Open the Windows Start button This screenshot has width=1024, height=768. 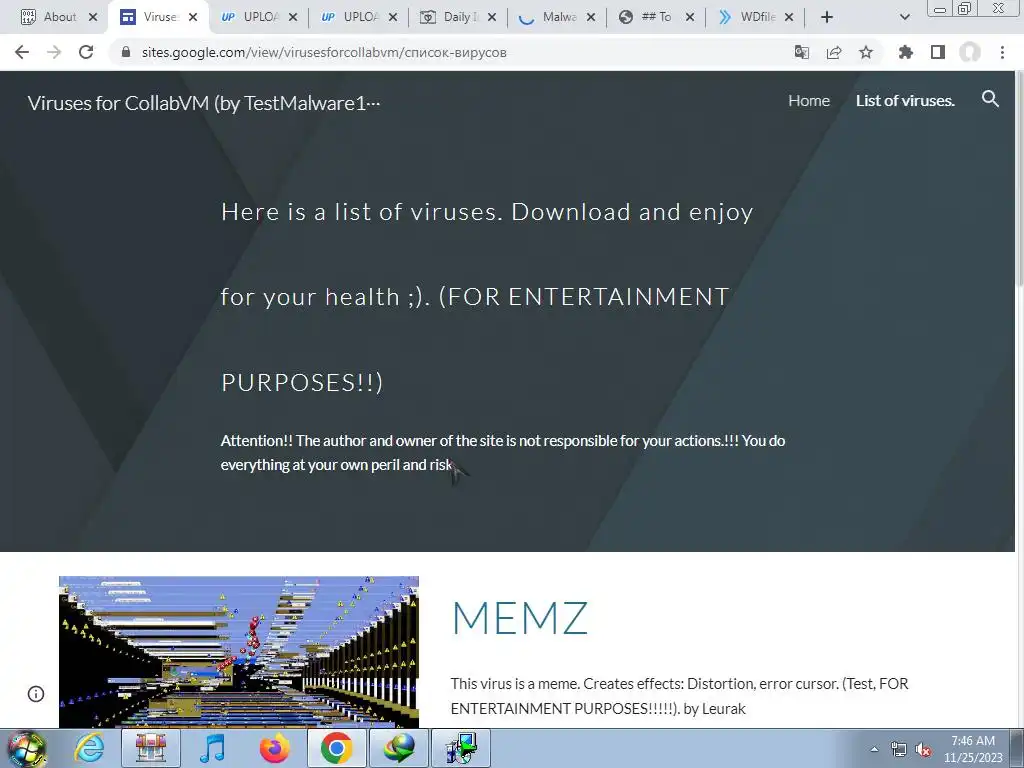[x=26, y=748]
